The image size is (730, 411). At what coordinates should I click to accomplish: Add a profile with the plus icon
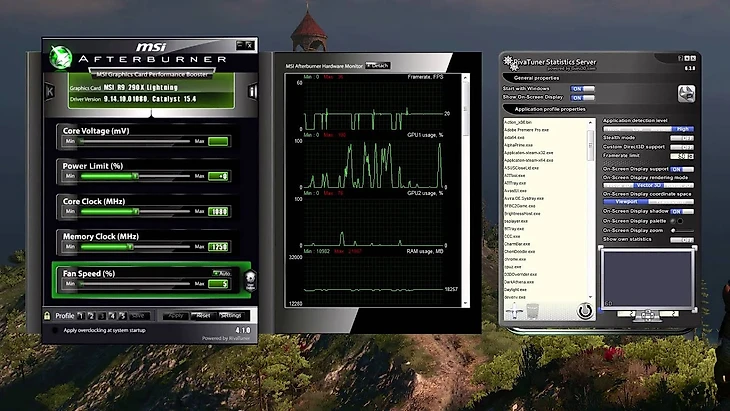click(x=514, y=311)
